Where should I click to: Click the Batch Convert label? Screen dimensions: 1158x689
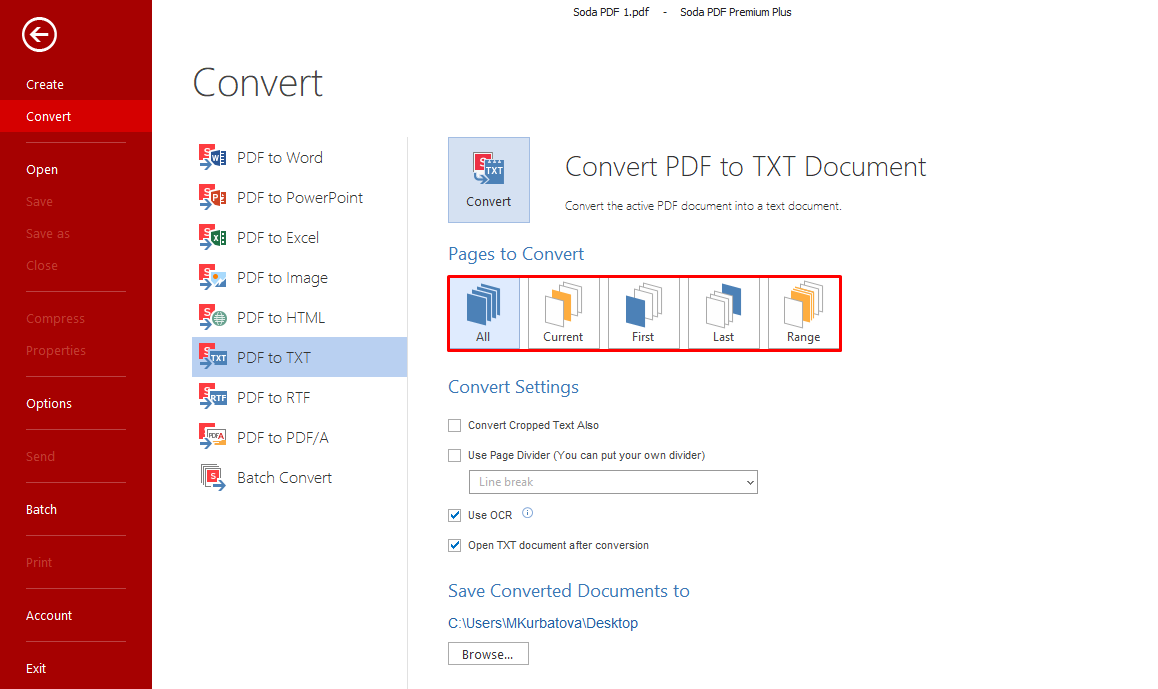click(284, 477)
